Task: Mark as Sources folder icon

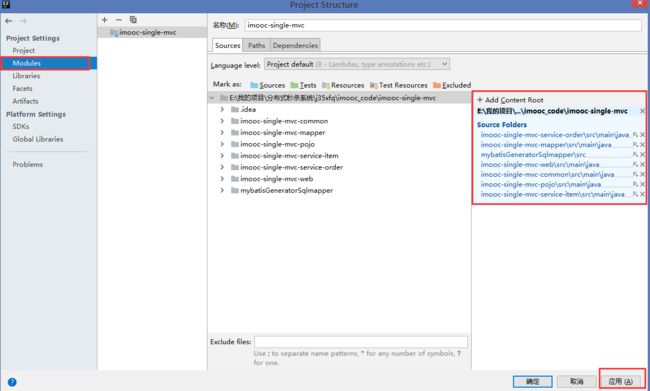Action: pyautogui.click(x=254, y=85)
